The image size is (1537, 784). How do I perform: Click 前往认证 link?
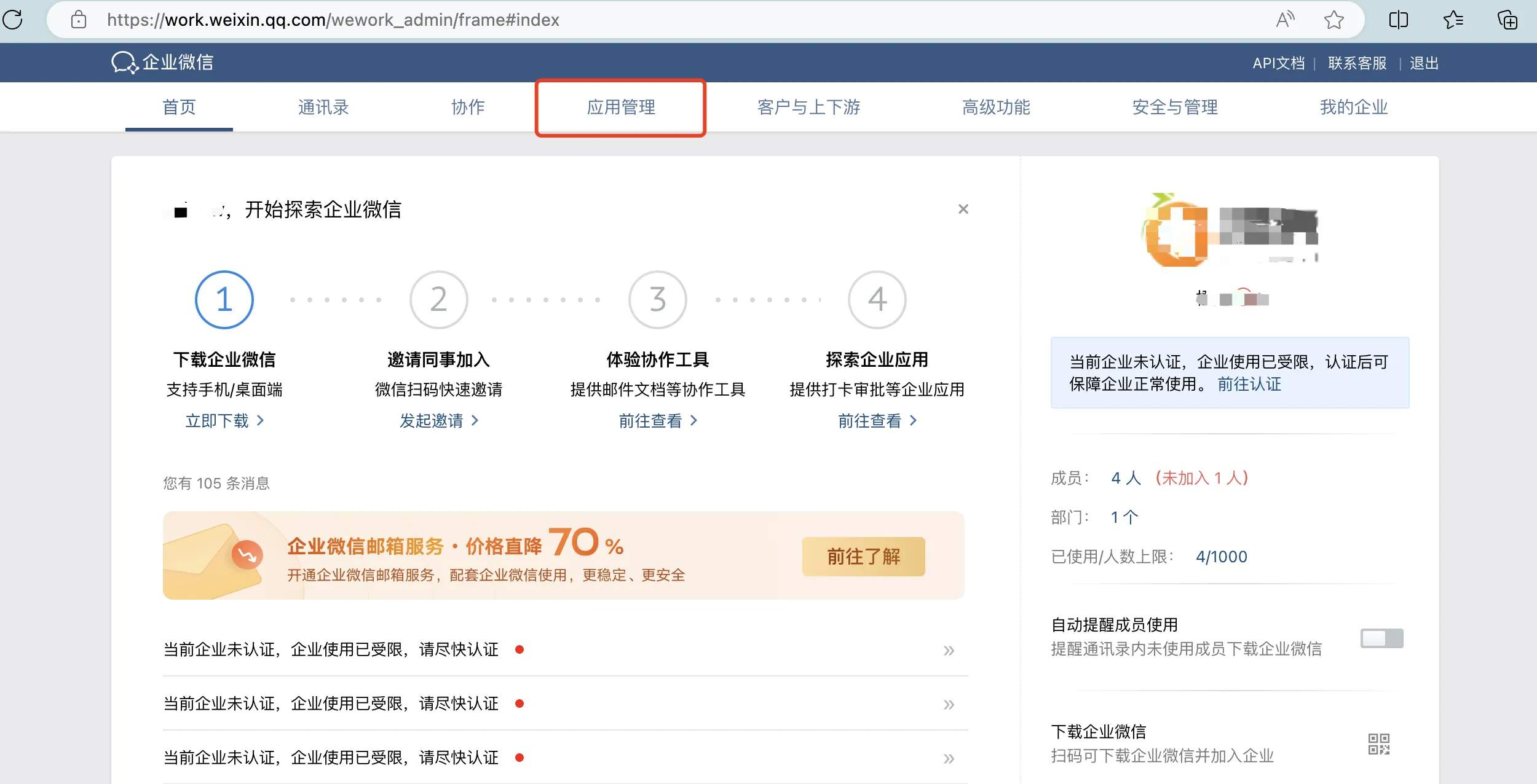coord(1249,384)
